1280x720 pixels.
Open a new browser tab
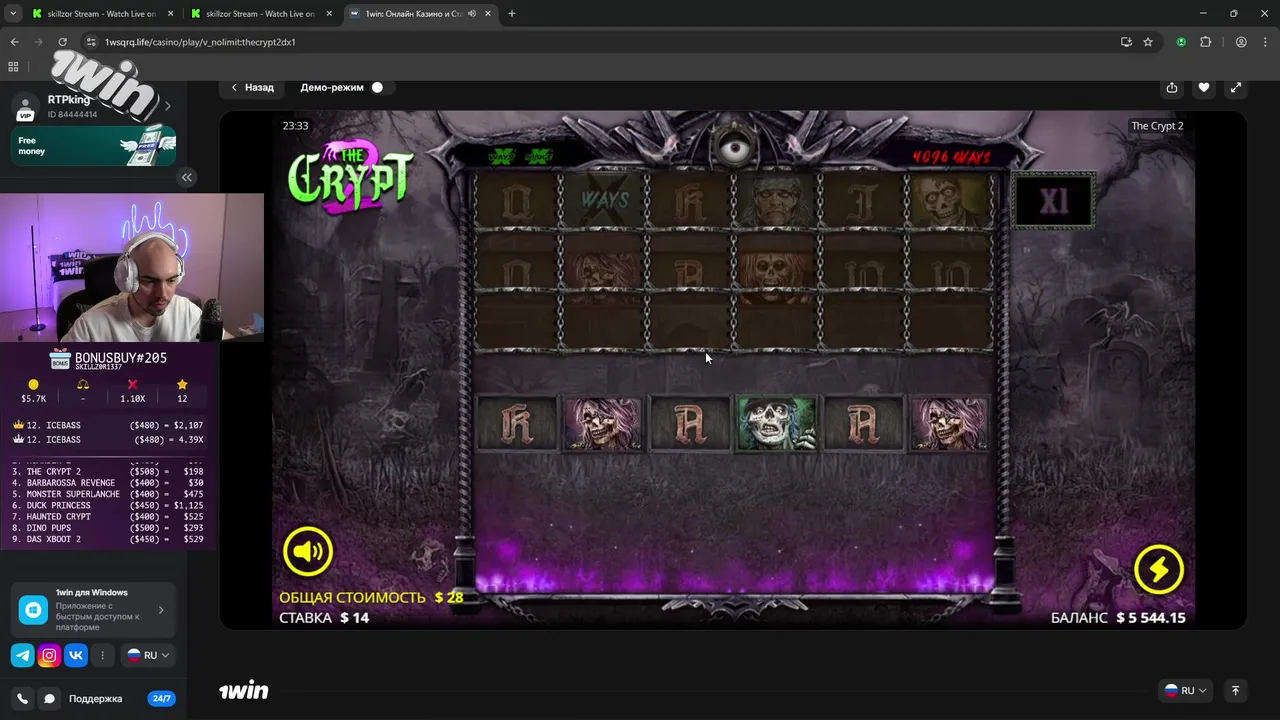(x=511, y=13)
